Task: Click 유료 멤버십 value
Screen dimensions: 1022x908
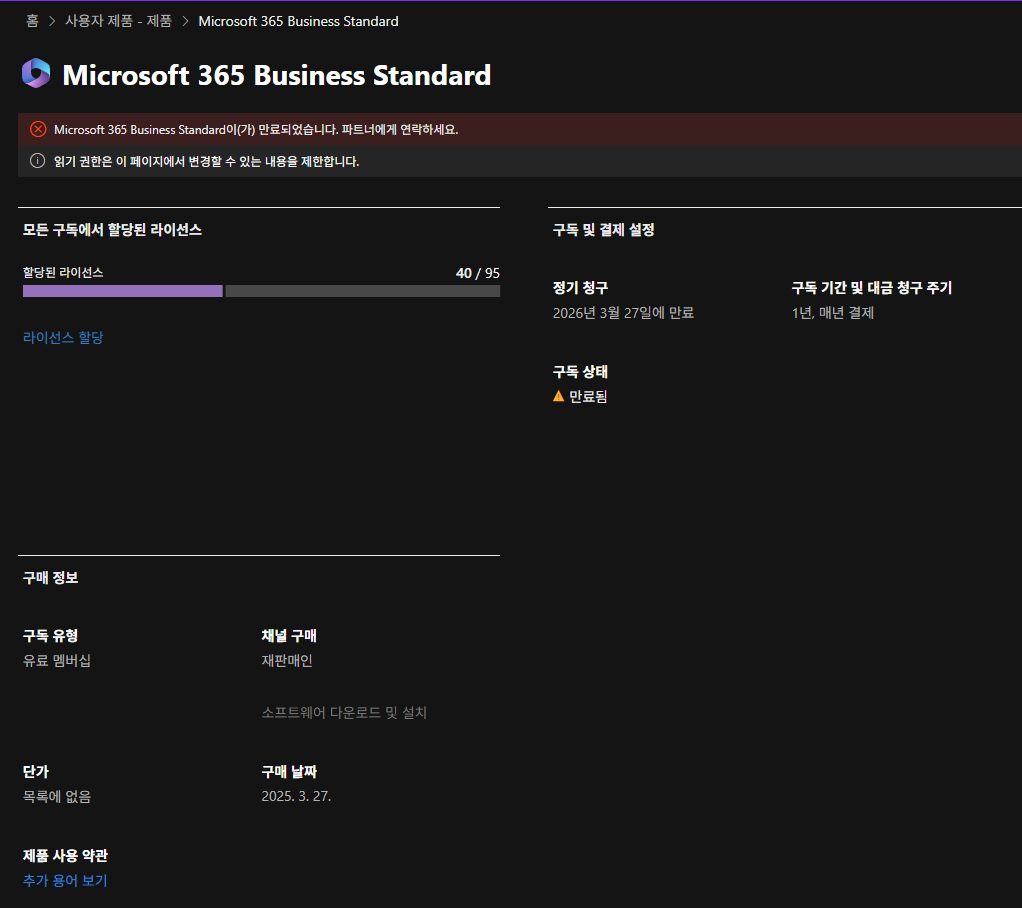Action: pyautogui.click(x=57, y=660)
